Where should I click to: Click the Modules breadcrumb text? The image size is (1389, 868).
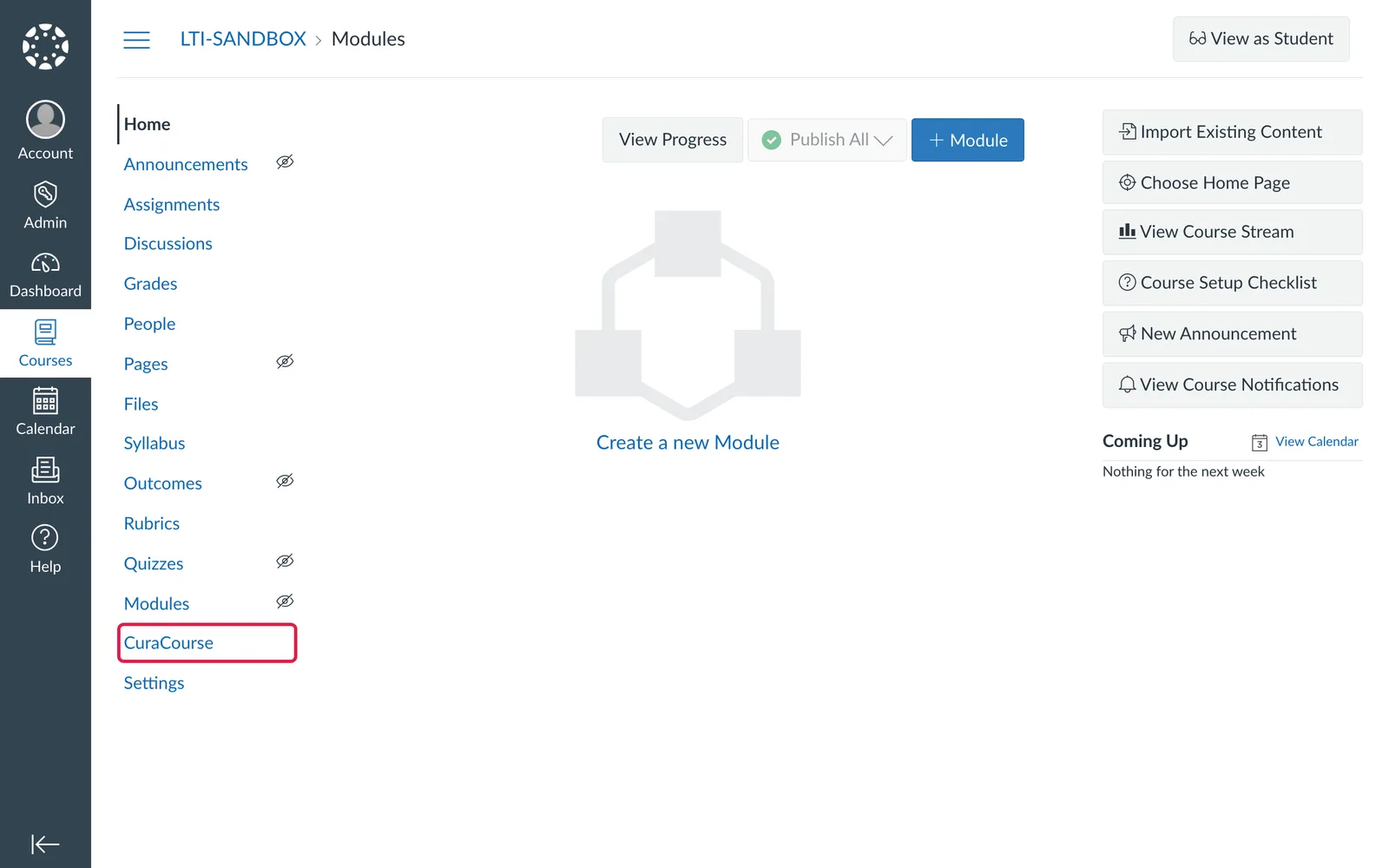(368, 39)
